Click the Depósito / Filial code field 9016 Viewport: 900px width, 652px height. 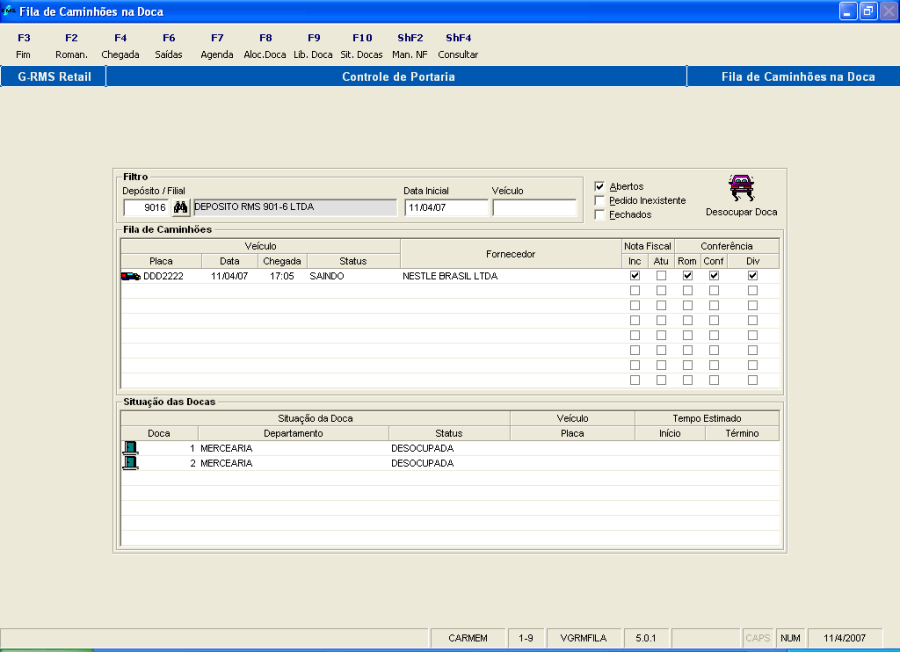point(146,207)
